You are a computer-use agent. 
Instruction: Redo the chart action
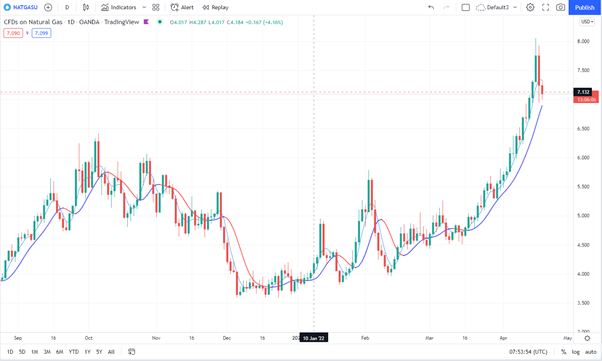(446, 7)
